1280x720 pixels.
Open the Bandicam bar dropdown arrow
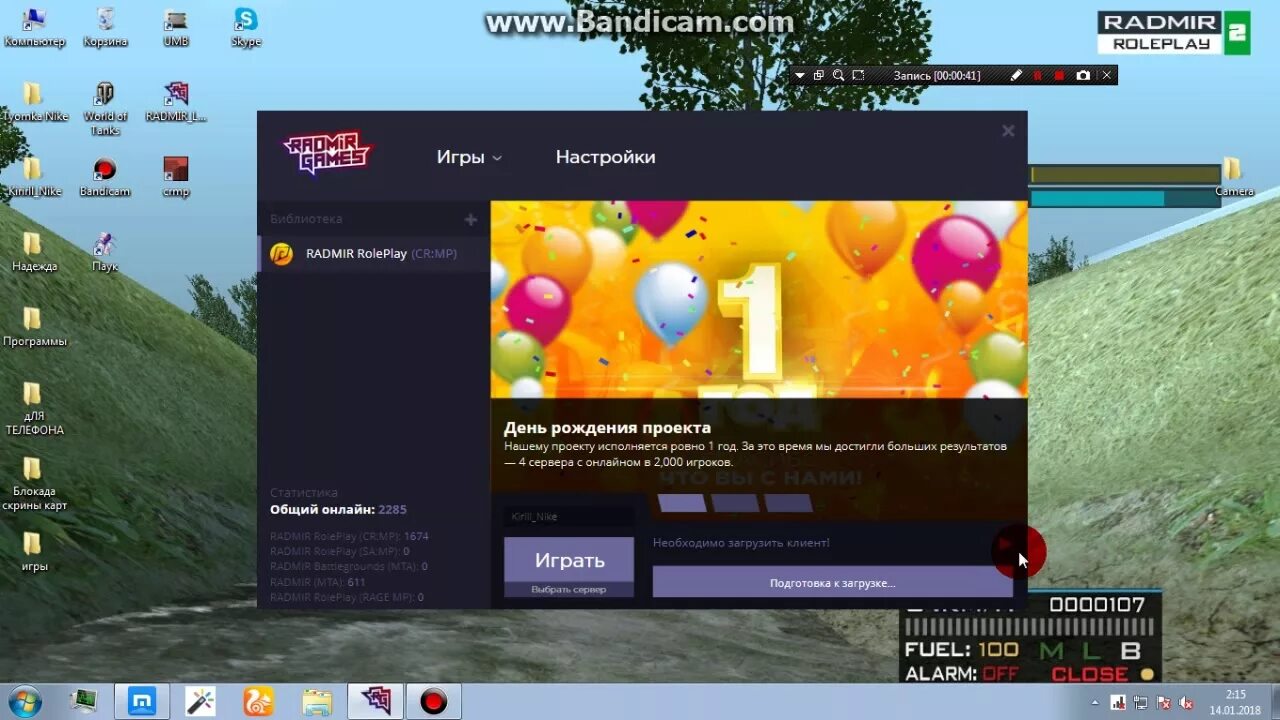(x=800, y=75)
